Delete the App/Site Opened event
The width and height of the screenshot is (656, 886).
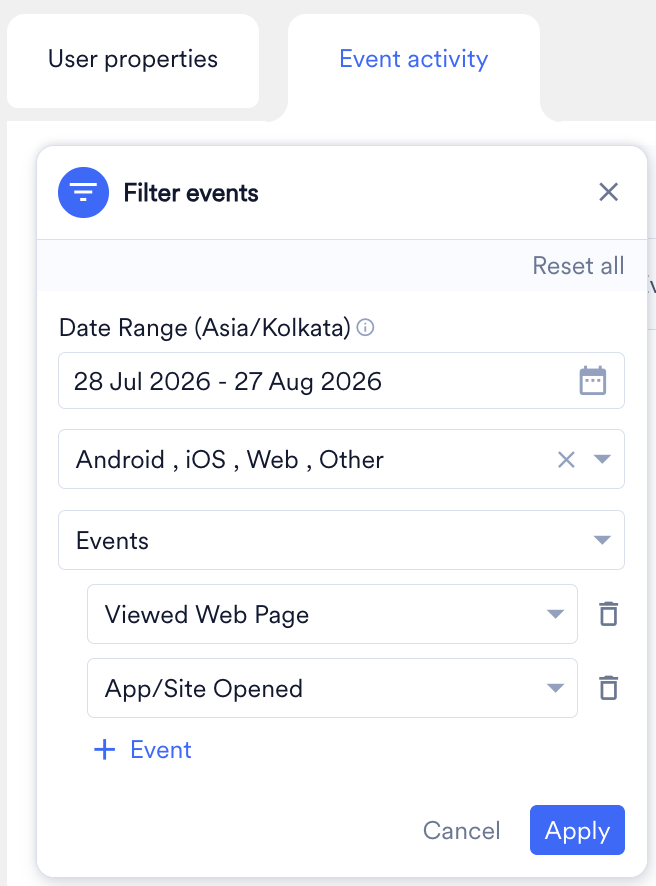click(609, 688)
